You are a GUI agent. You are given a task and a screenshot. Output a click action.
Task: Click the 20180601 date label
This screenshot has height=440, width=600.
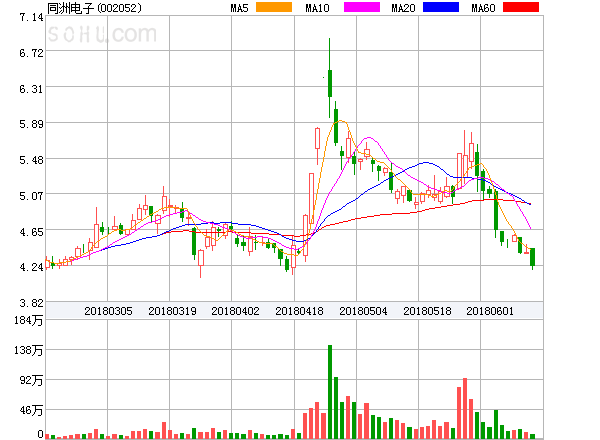[x=490, y=311]
